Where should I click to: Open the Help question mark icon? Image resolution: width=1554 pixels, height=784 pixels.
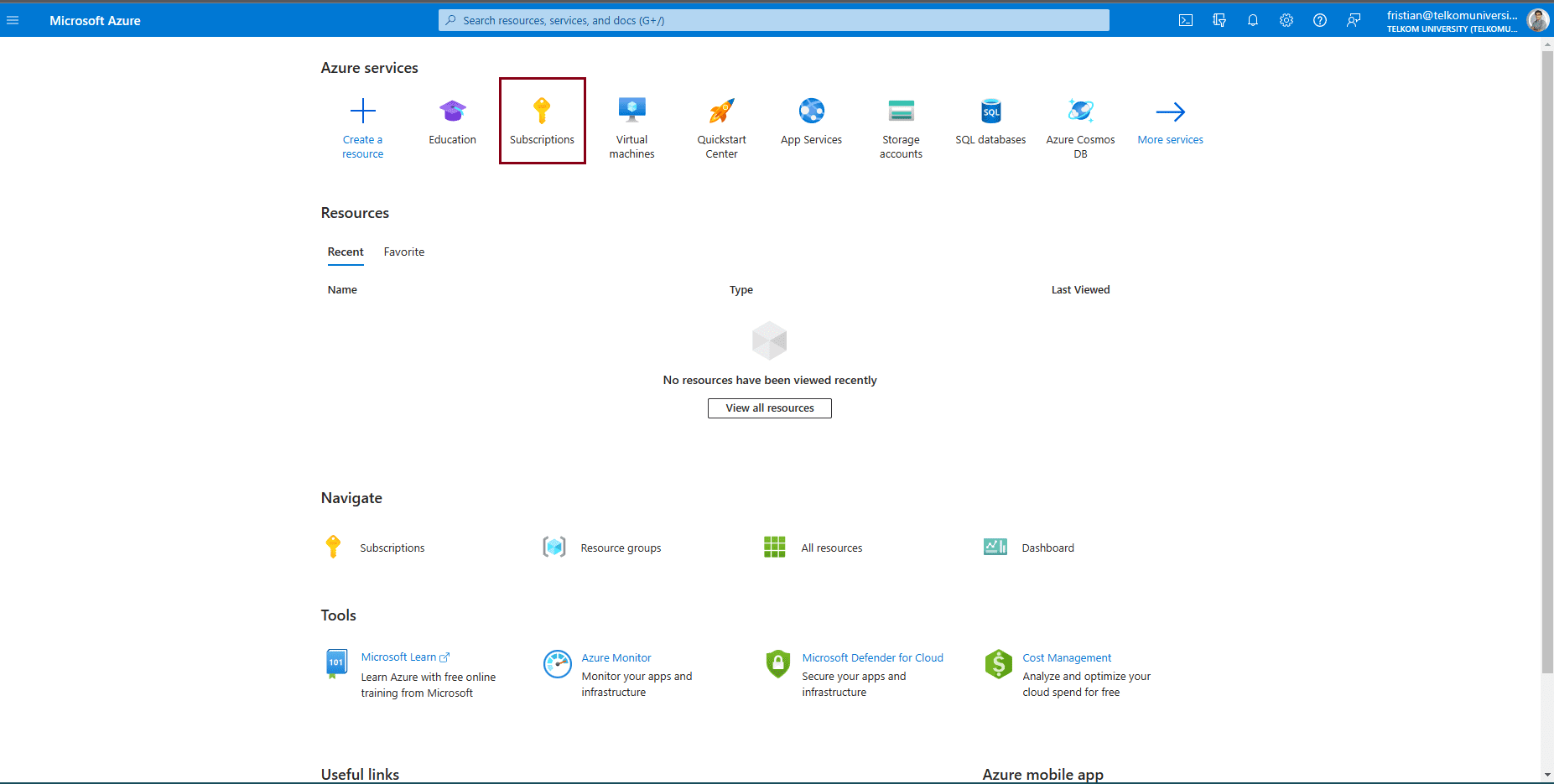click(x=1320, y=20)
